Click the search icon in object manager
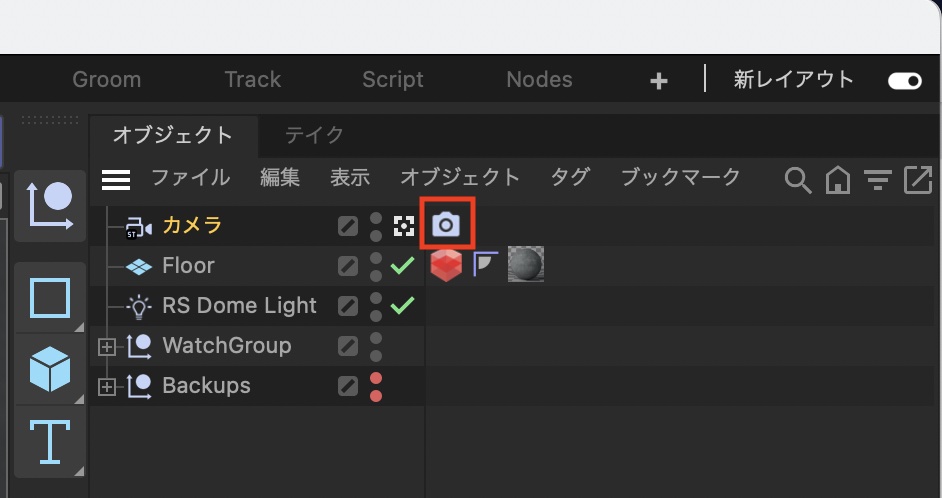 tap(797, 179)
